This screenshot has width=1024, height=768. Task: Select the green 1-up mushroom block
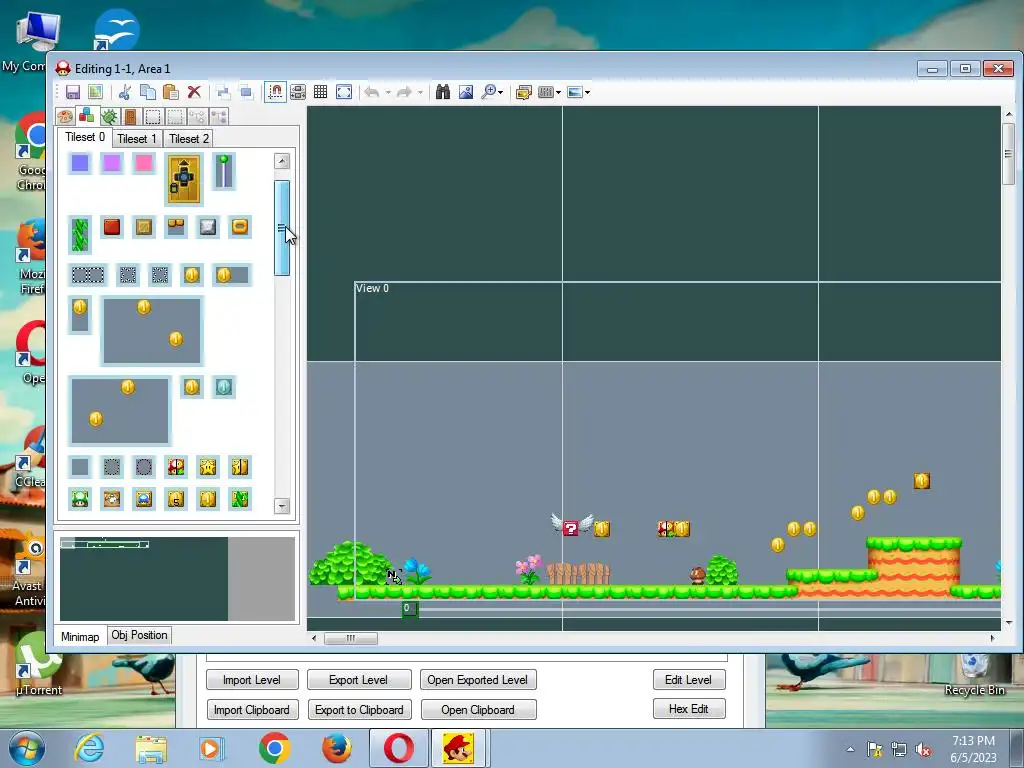pos(80,499)
